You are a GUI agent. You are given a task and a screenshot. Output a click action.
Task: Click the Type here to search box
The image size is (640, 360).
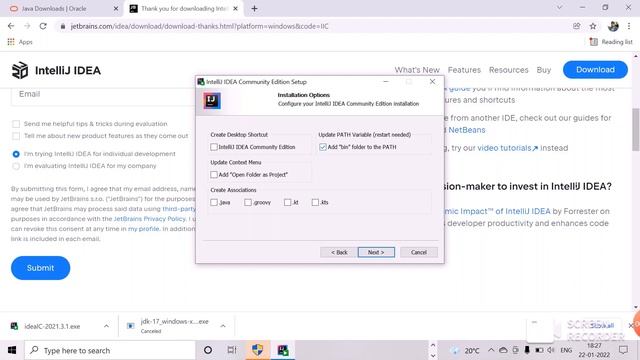click(109, 350)
